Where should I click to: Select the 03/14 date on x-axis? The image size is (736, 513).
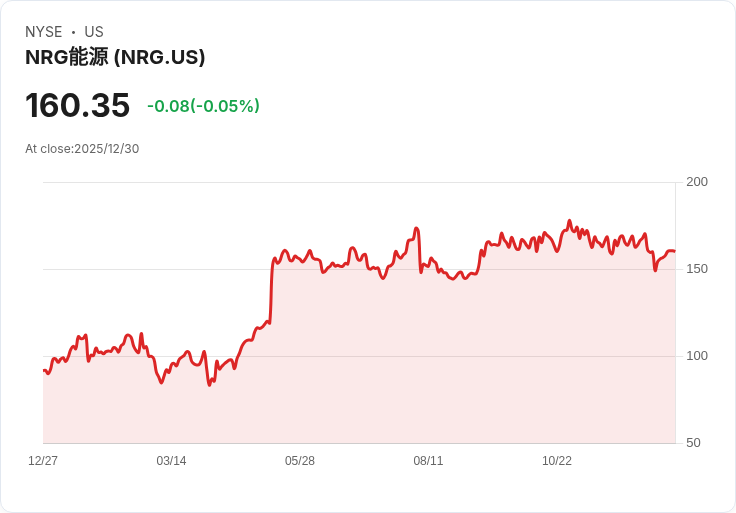pos(171,461)
